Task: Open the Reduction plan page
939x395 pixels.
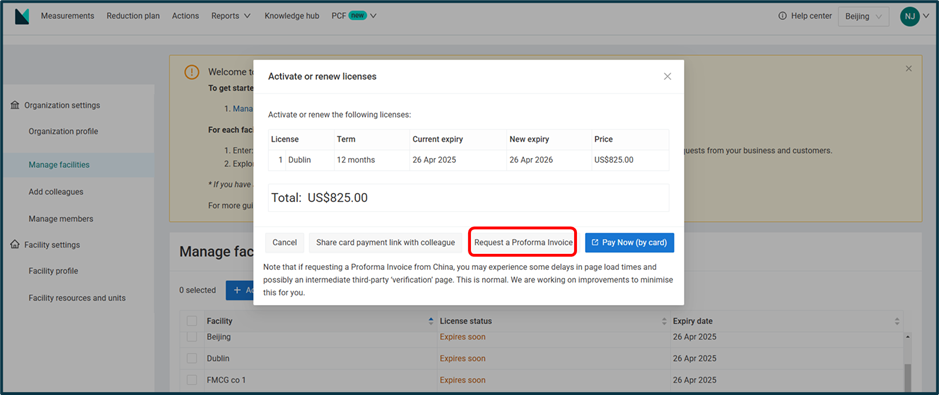Action: (133, 16)
